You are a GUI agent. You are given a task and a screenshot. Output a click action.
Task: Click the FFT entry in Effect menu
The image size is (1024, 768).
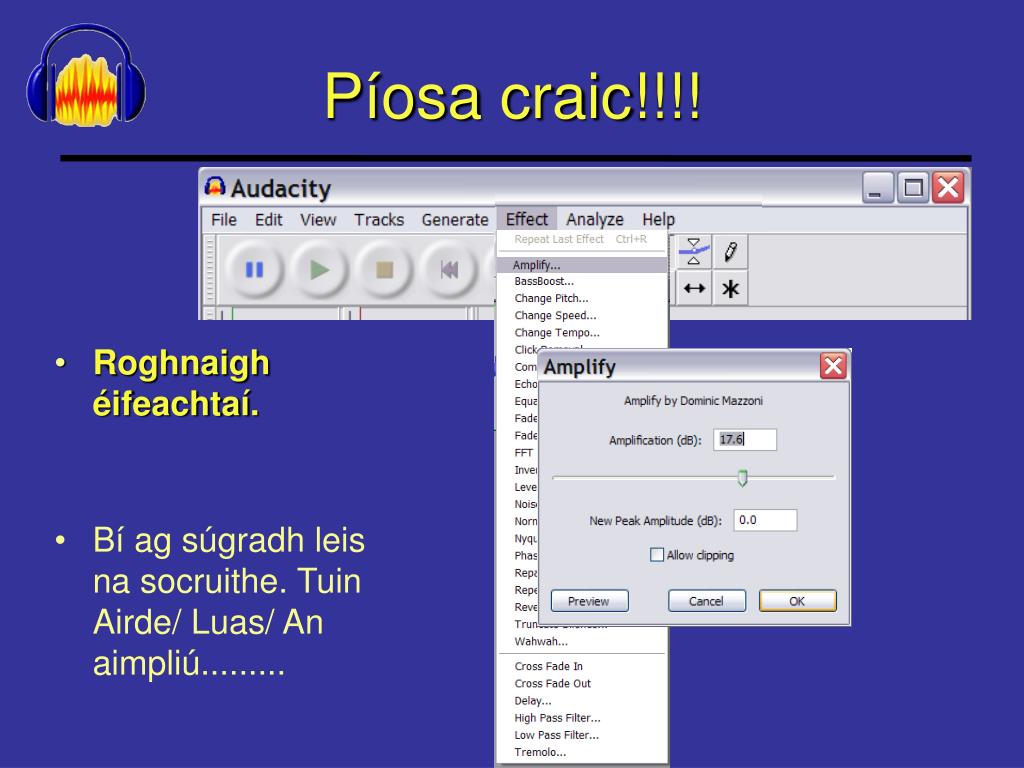pyautogui.click(x=524, y=453)
